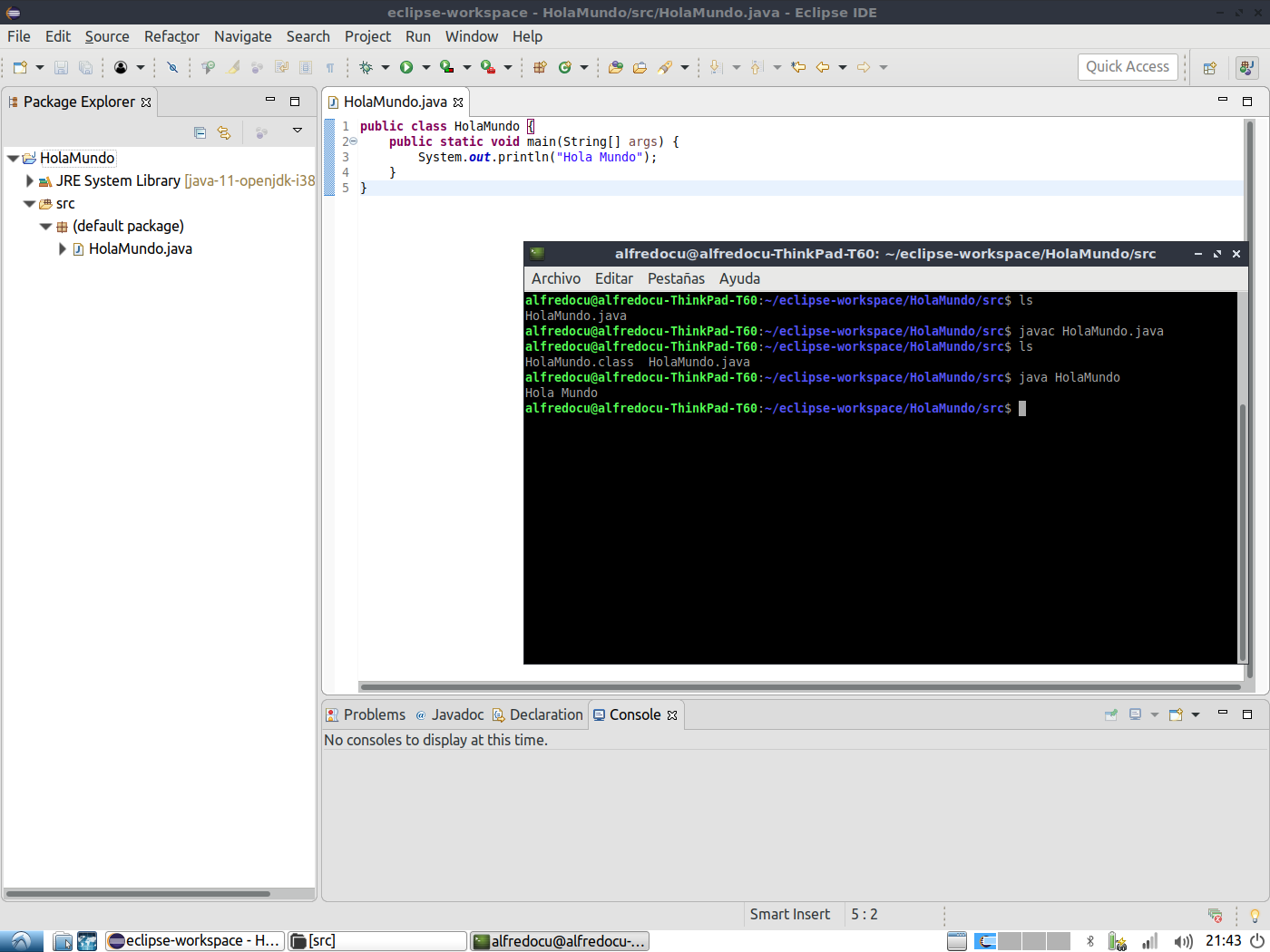
Task: Open the New wizard dropdown arrow
Action: coord(39,67)
